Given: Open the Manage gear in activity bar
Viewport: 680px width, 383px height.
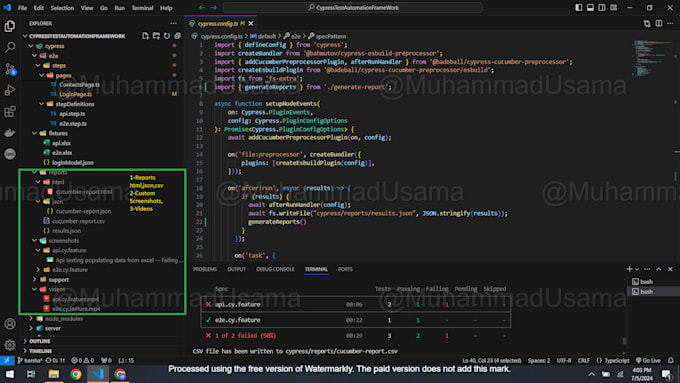Looking at the screenshot, I should tap(10, 345).
